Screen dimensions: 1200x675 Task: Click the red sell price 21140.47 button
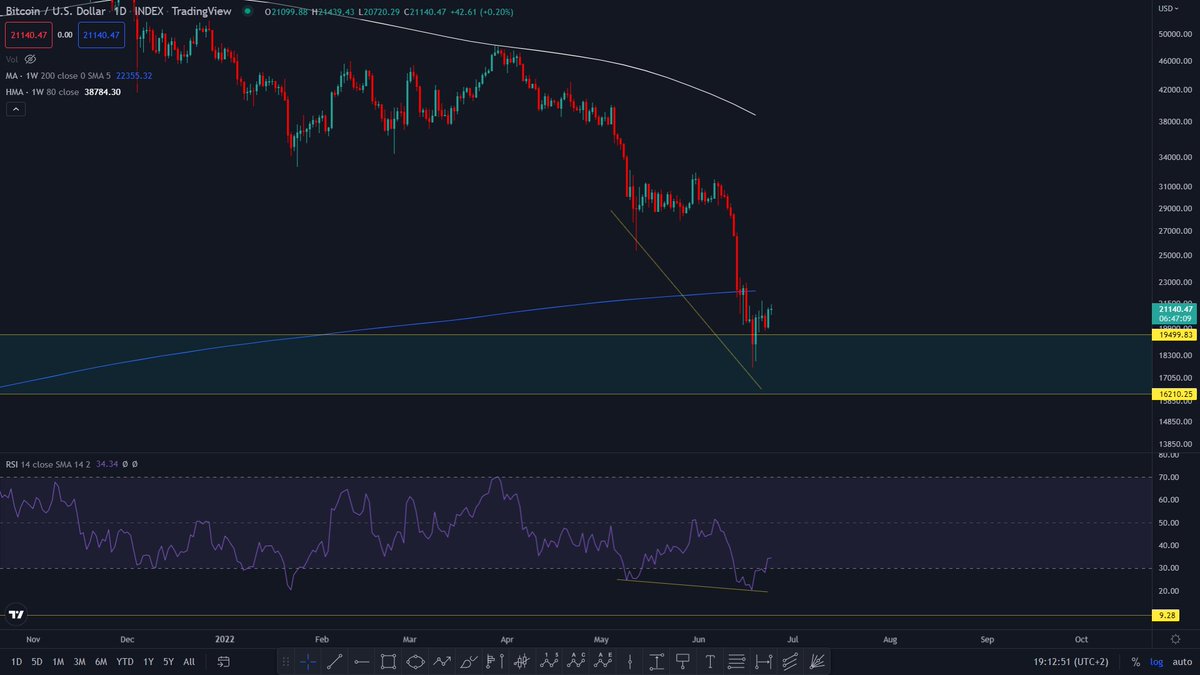(x=27, y=35)
